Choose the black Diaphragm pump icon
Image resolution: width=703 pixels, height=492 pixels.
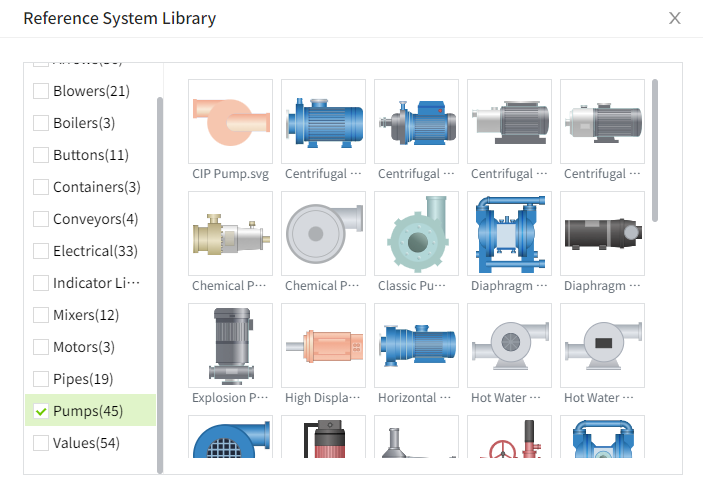pyautogui.click(x=602, y=233)
